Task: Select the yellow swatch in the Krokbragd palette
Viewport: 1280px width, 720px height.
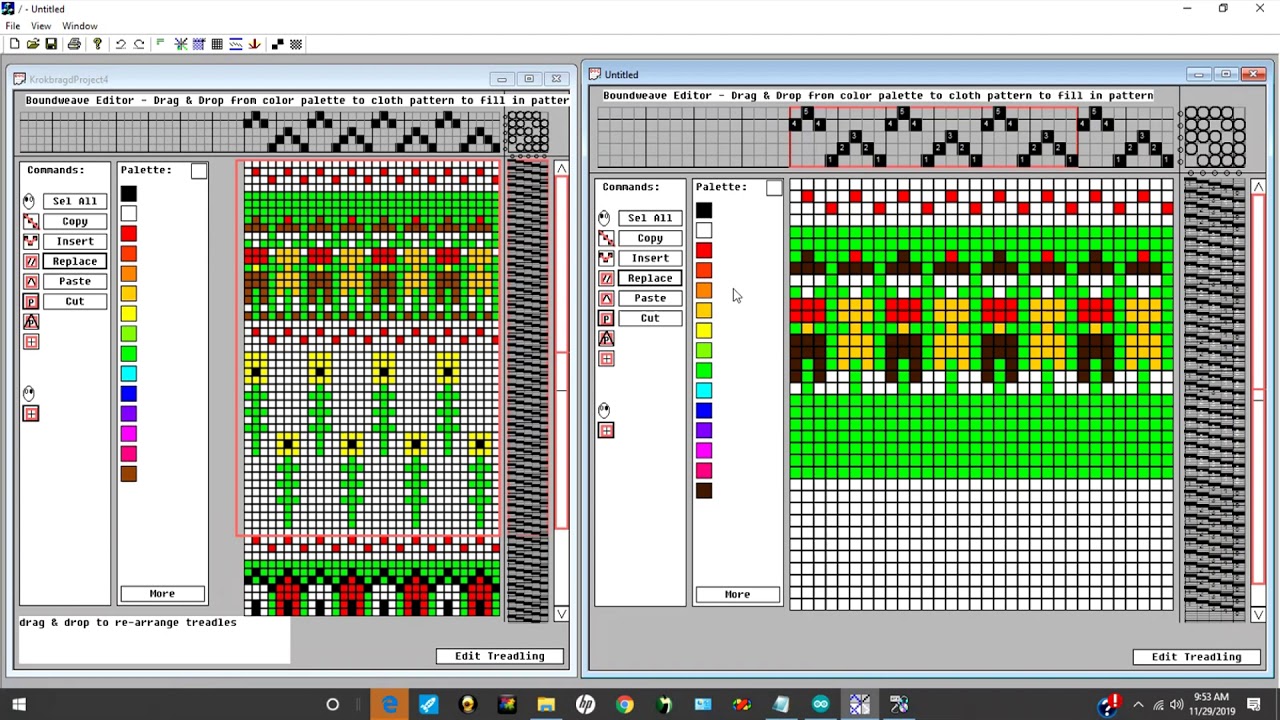Action: (x=129, y=313)
